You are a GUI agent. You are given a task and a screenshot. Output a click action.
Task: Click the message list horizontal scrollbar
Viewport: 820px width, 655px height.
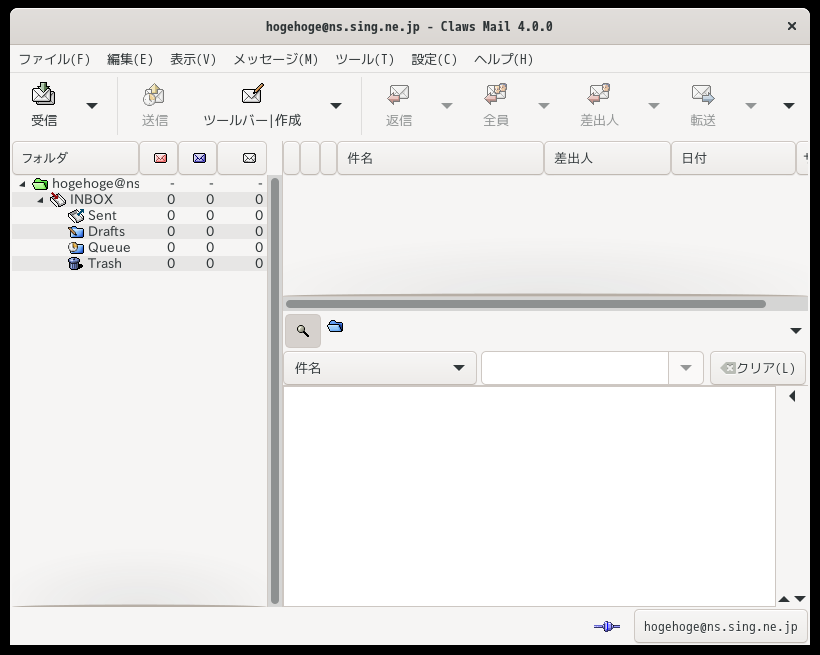click(526, 304)
